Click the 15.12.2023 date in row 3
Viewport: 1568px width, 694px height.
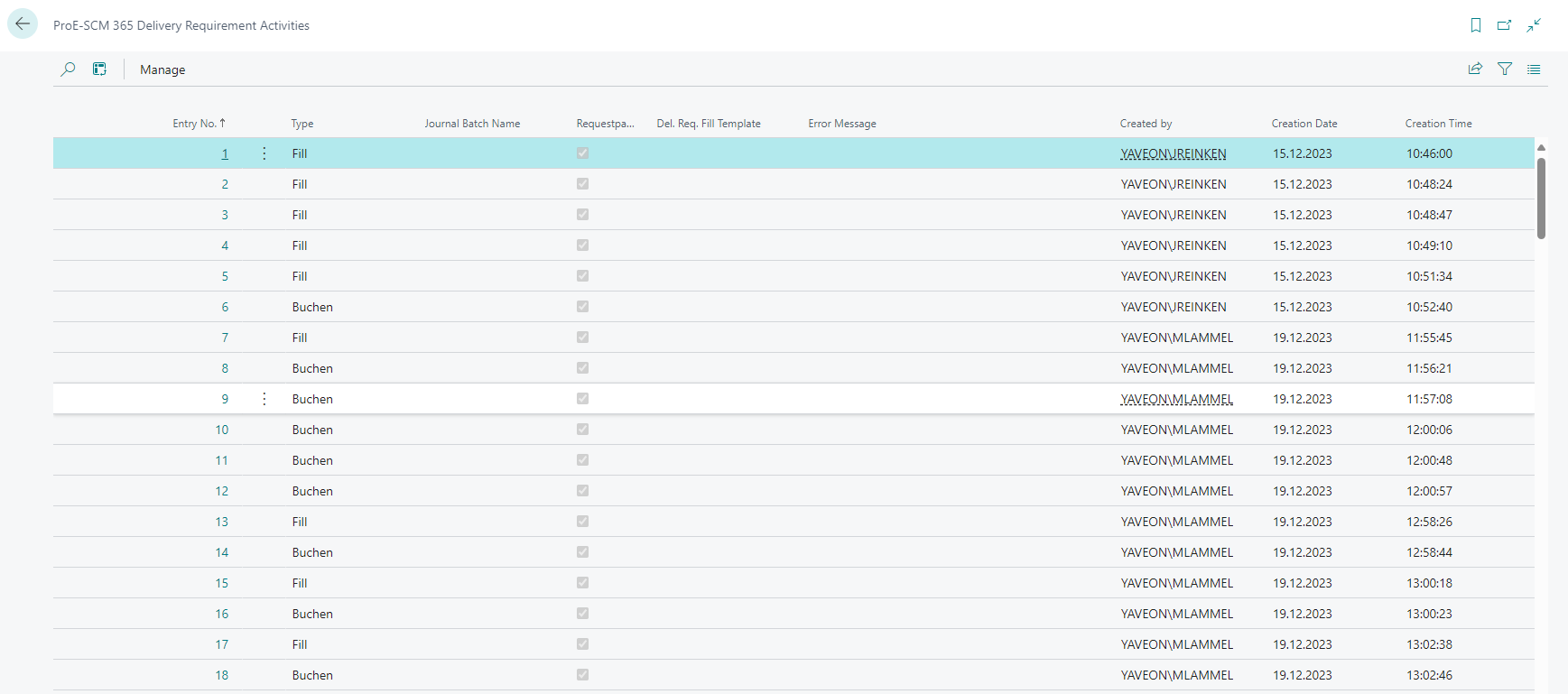point(1303,215)
